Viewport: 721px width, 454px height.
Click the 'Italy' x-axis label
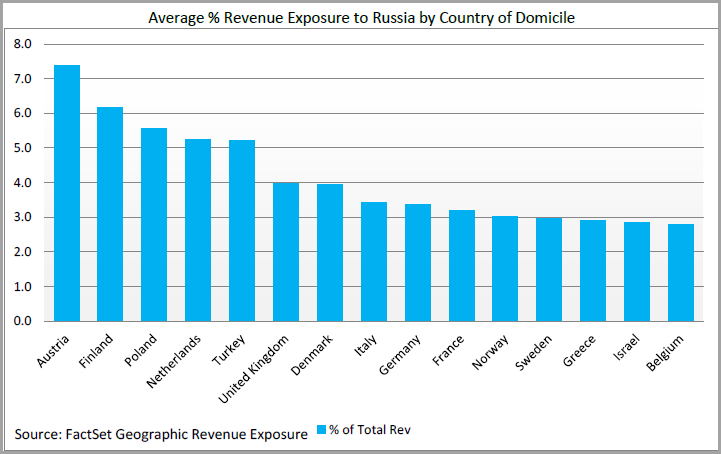[x=366, y=345]
